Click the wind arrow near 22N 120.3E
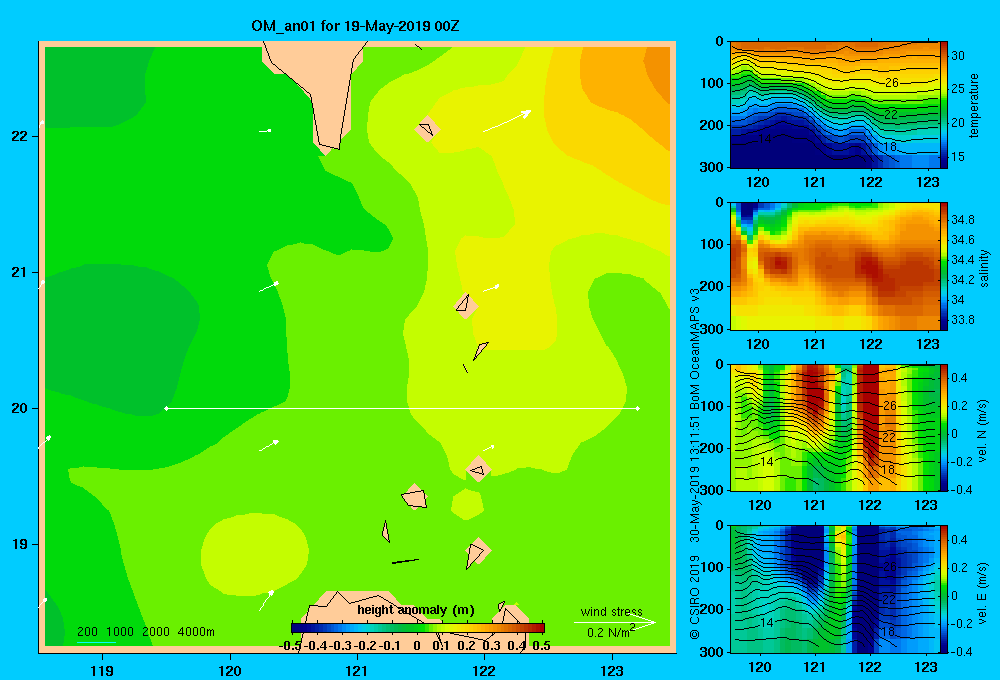1000x680 pixels. (x=266, y=131)
